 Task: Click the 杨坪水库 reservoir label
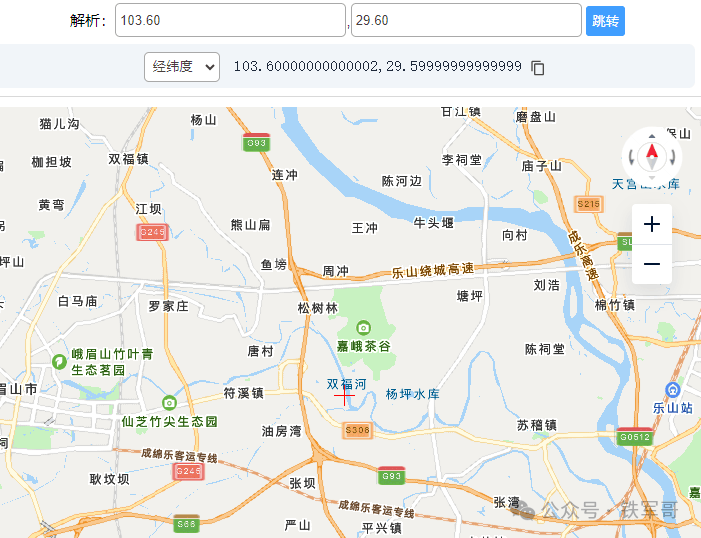(413, 394)
